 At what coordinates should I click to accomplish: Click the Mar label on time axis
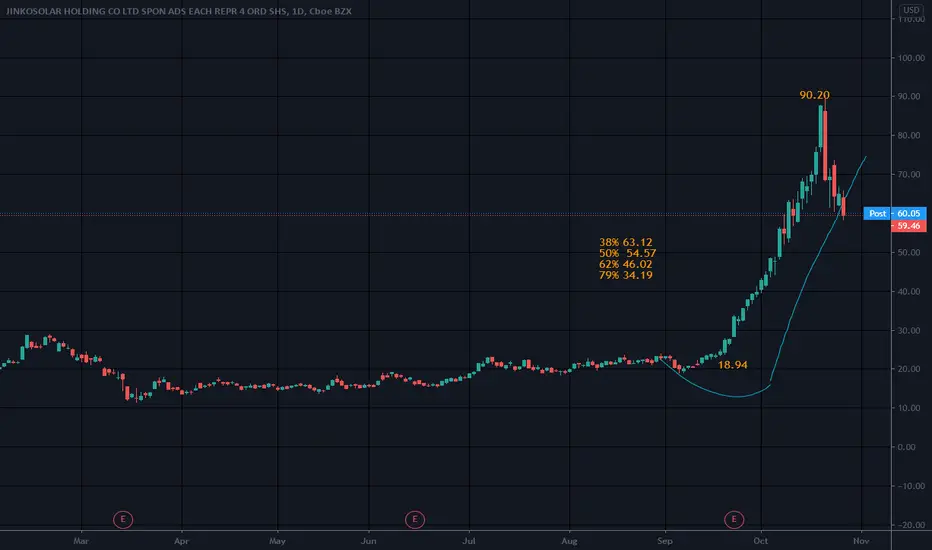[81, 541]
